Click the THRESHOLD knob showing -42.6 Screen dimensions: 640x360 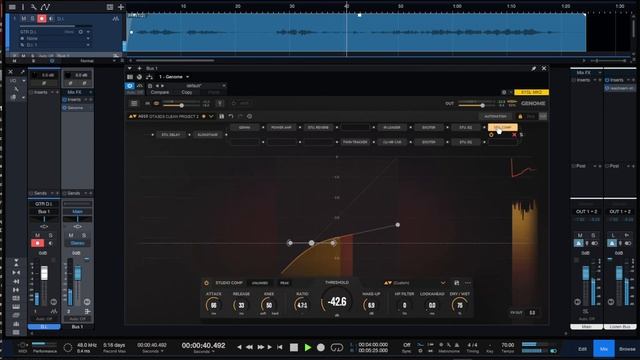click(x=337, y=302)
